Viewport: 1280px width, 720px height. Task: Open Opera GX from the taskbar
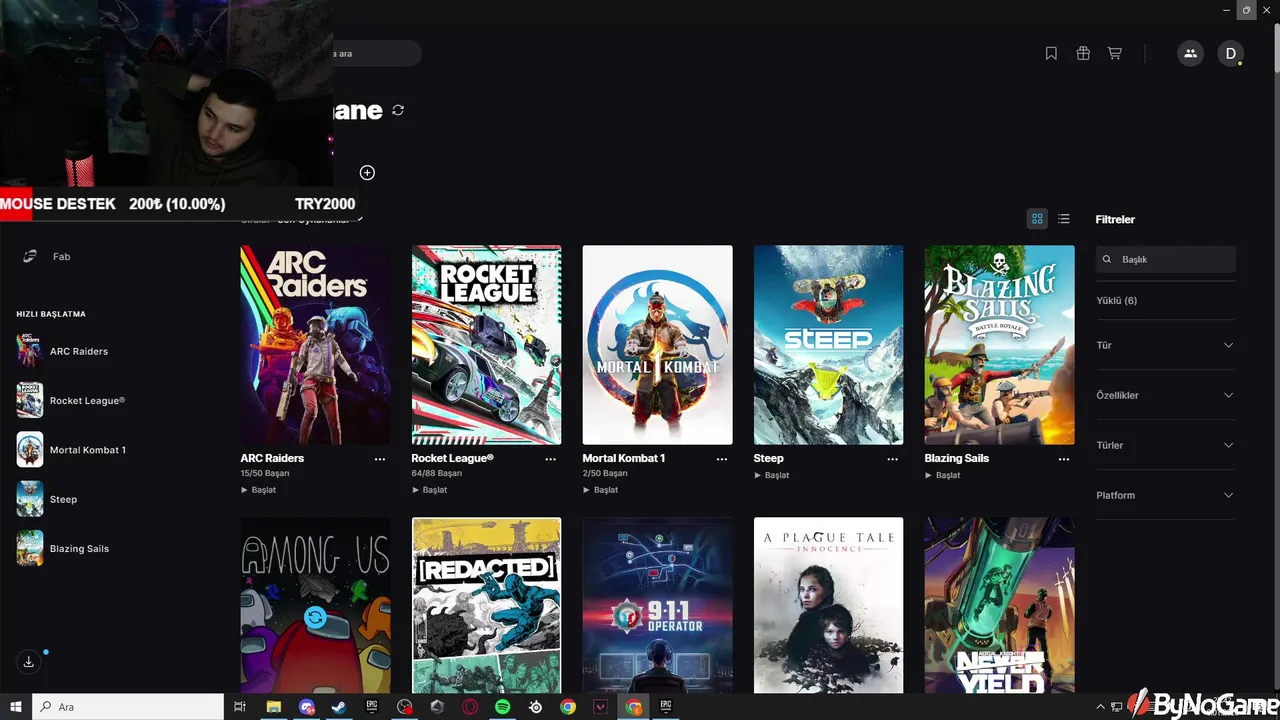tap(470, 707)
